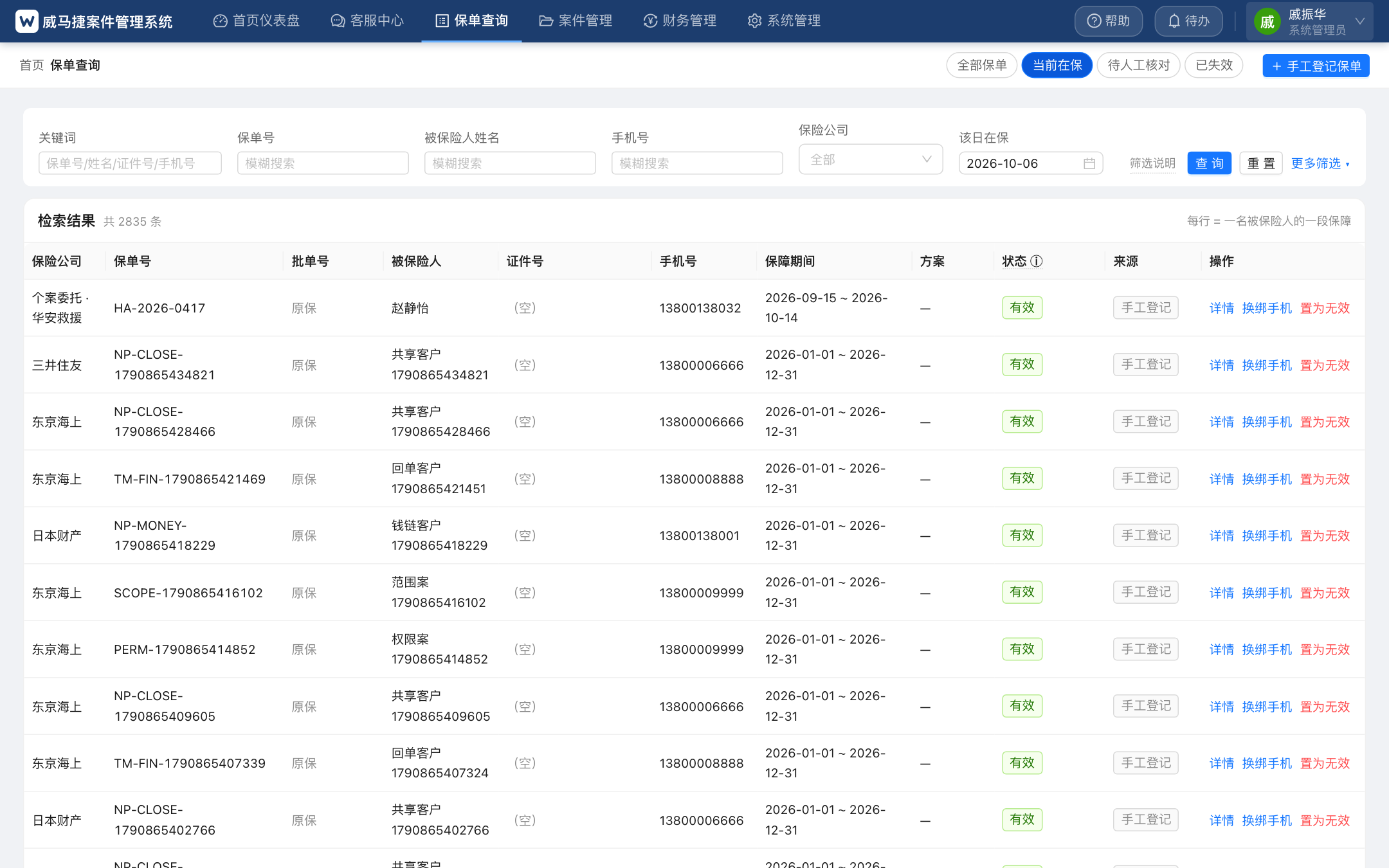Open 财务管理 menu

(x=680, y=21)
